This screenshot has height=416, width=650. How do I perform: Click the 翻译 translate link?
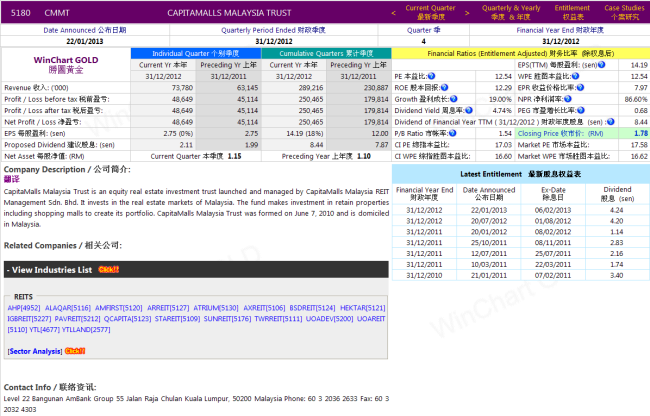pos(12,179)
